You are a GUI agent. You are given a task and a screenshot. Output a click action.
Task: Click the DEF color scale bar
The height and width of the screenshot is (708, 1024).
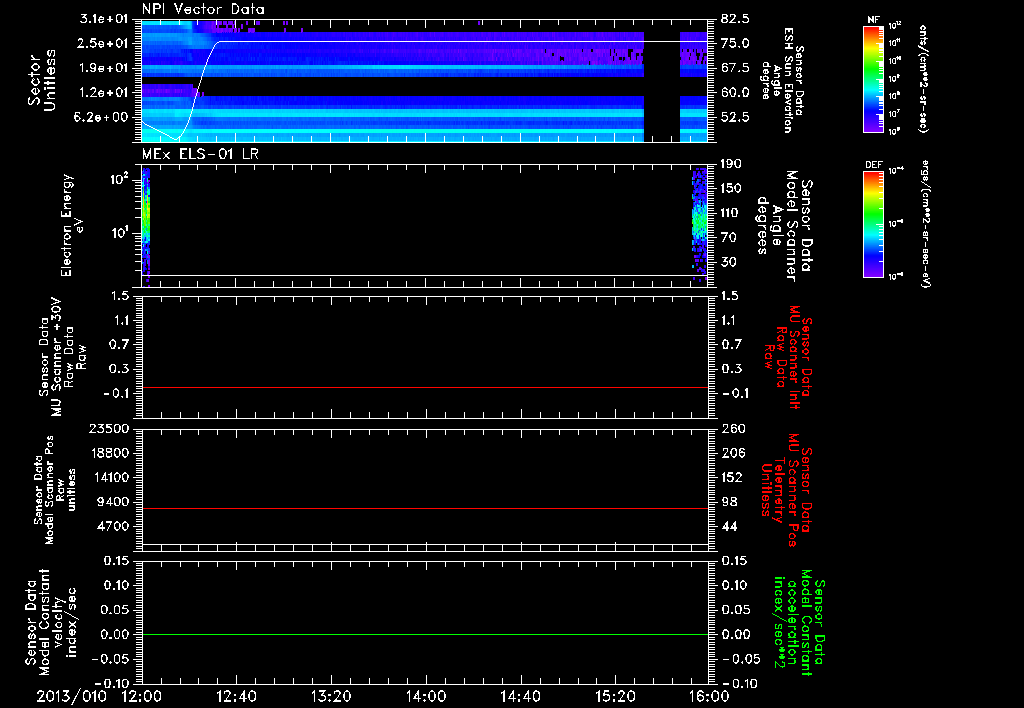tap(873, 224)
